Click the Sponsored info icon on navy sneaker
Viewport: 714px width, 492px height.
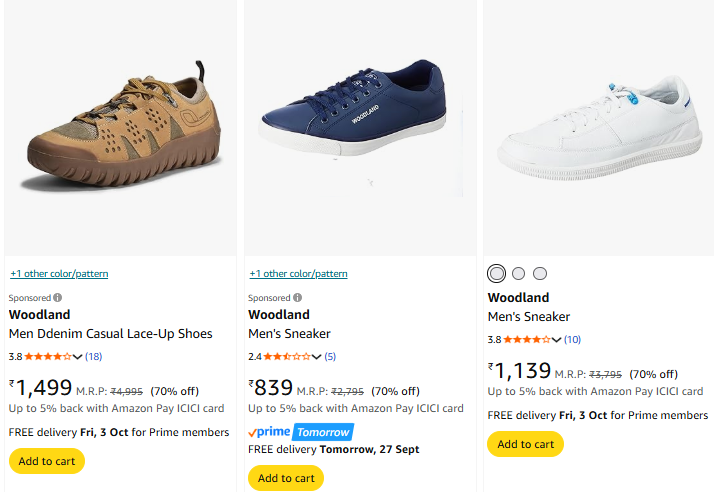pos(296,298)
